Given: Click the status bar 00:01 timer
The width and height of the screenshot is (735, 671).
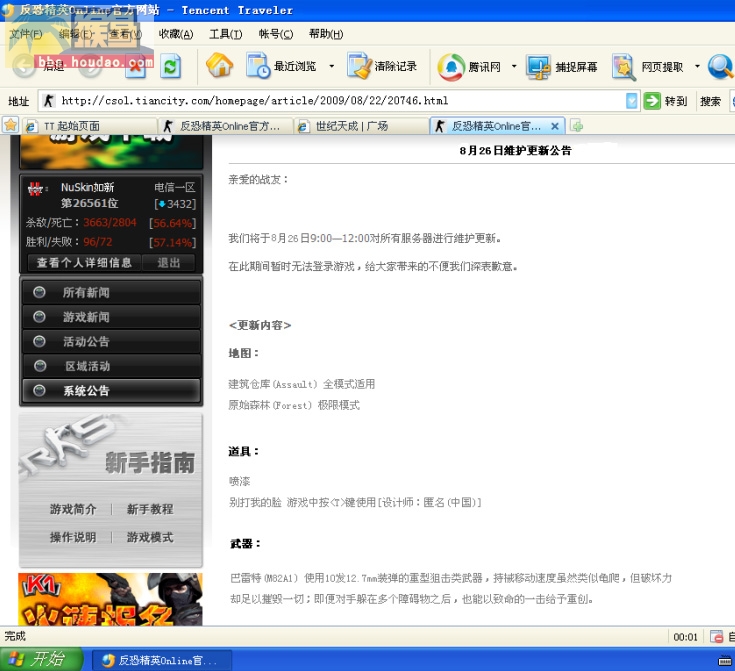Looking at the screenshot, I should pyautogui.click(x=685, y=637).
